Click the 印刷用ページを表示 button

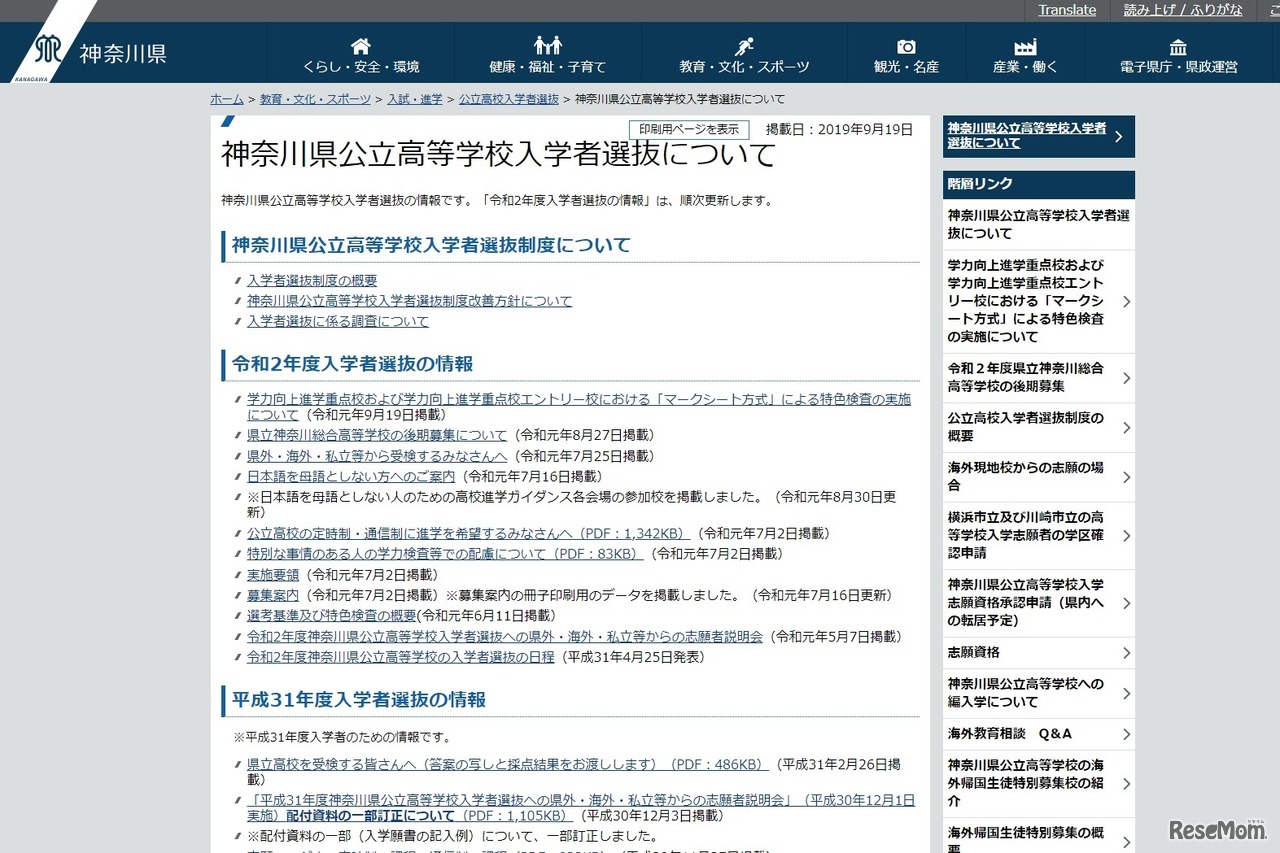tap(688, 129)
